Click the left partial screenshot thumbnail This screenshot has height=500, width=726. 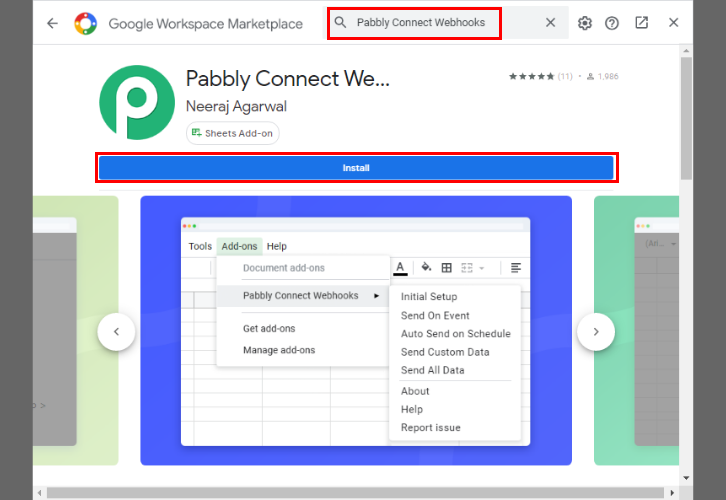pyautogui.click(x=75, y=331)
